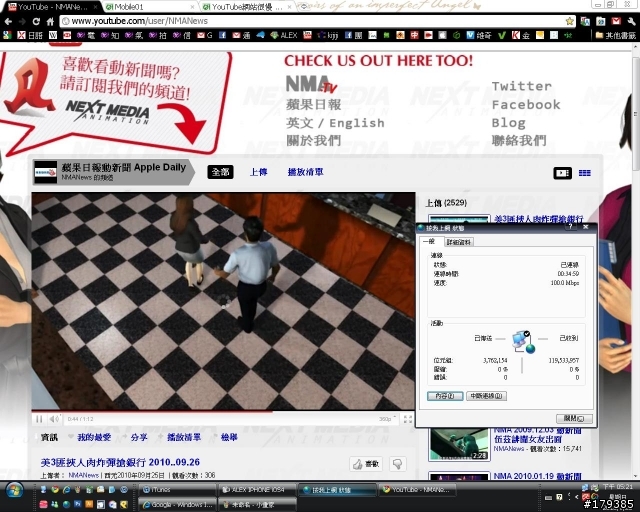The width and height of the screenshot is (640, 512).
Task: Click the browser forward arrow
Action: [22, 21]
